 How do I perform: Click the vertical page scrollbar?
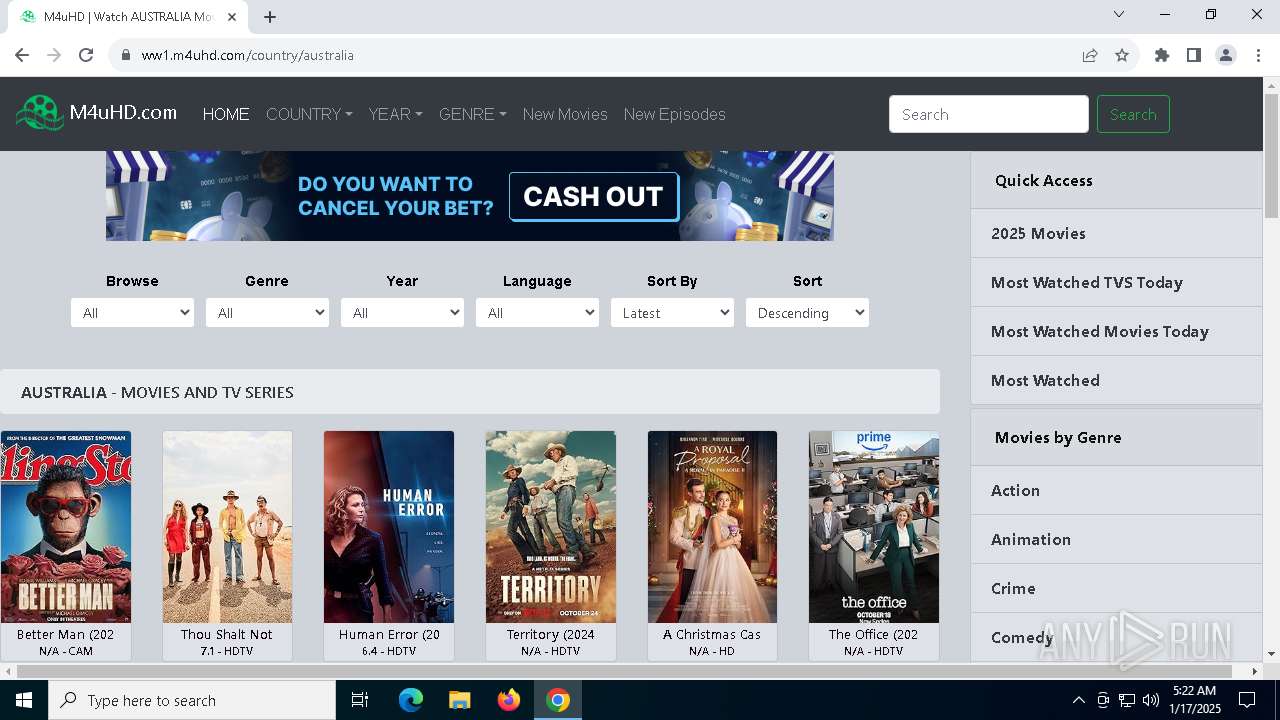pos(1271,156)
